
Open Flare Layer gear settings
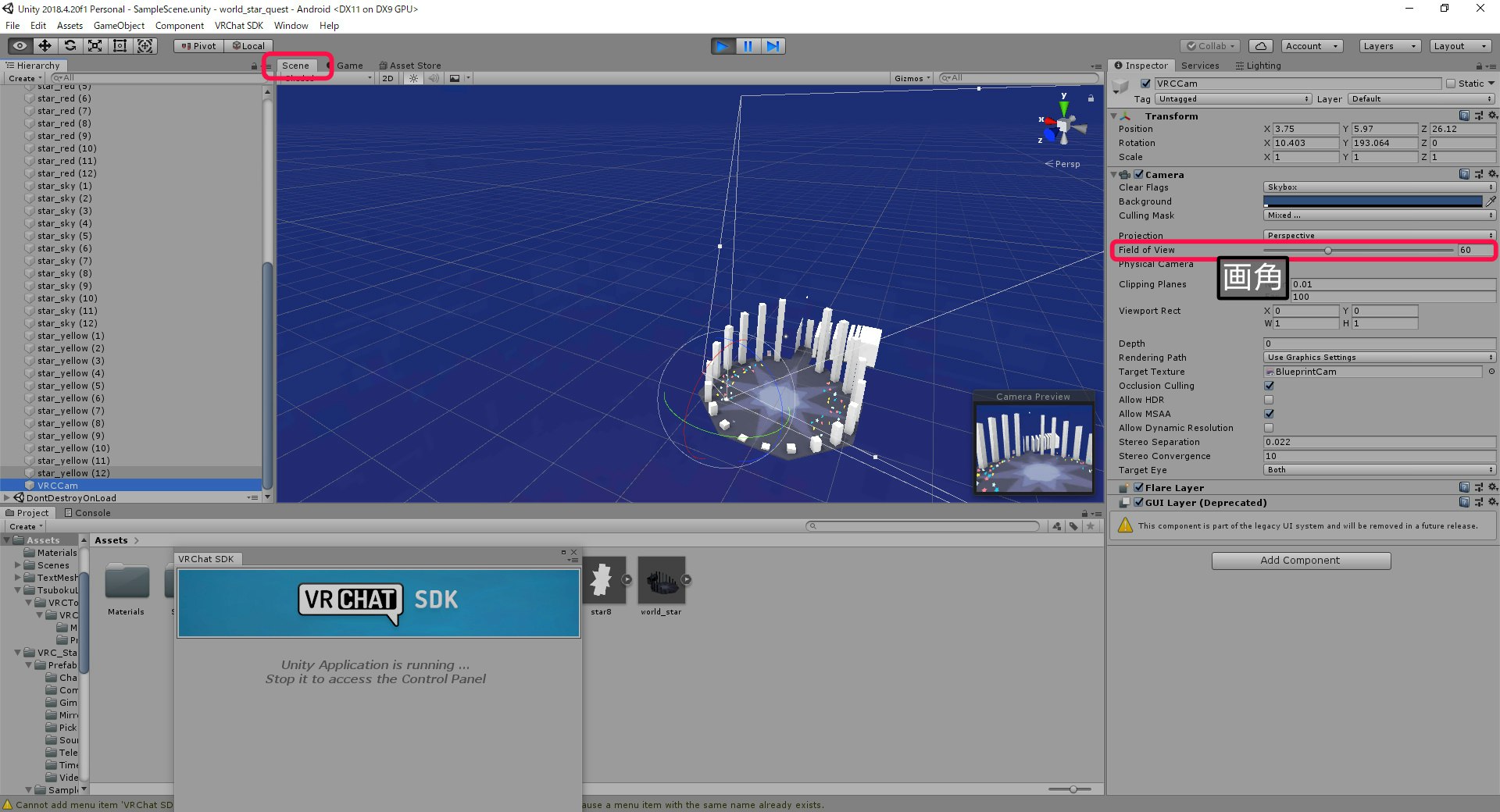(1491, 487)
